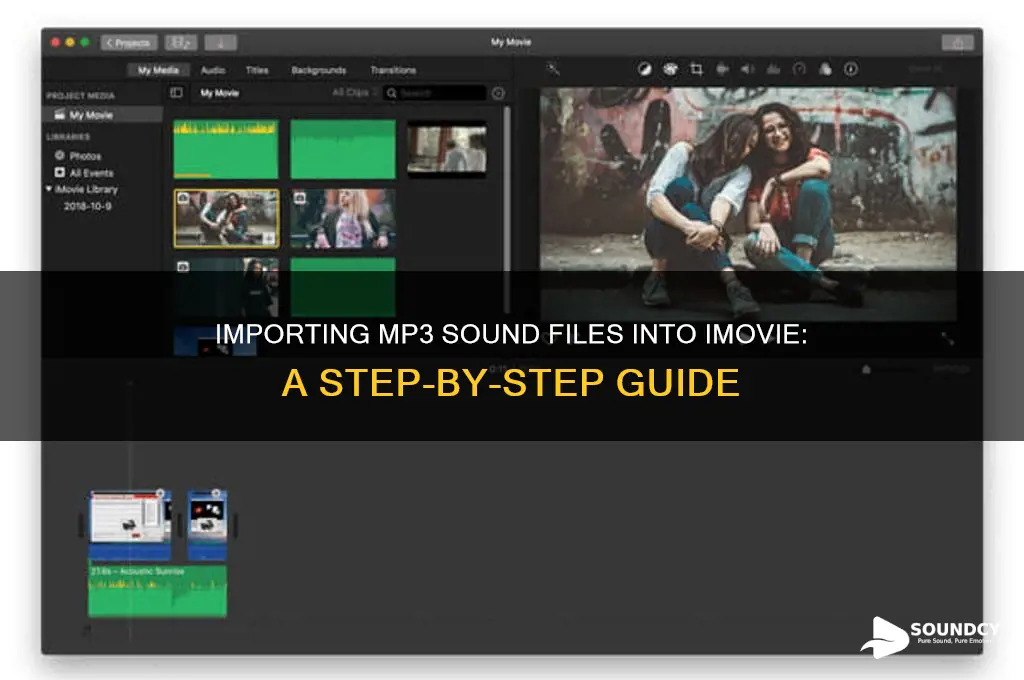Select All Events in Libraries
The height and width of the screenshot is (680, 1024).
click(91, 173)
